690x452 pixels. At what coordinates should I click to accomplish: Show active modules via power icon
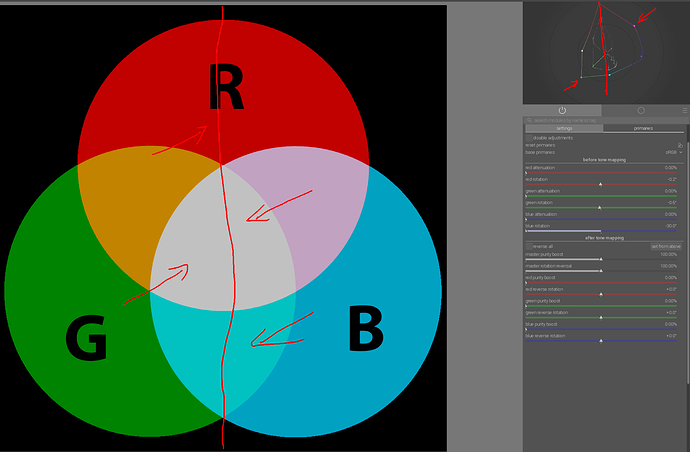(562, 110)
